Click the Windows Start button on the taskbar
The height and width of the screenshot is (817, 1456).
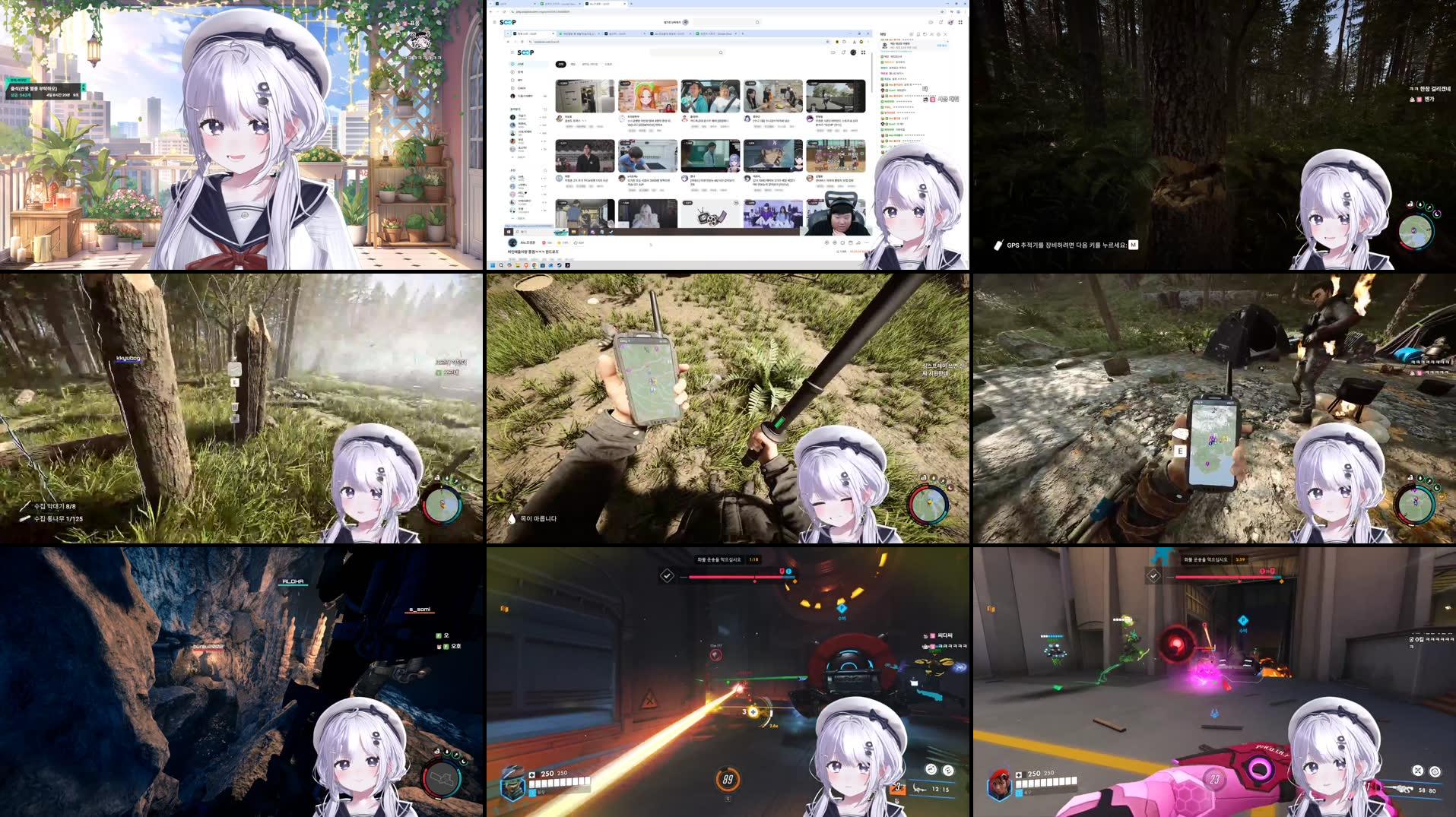click(x=493, y=265)
